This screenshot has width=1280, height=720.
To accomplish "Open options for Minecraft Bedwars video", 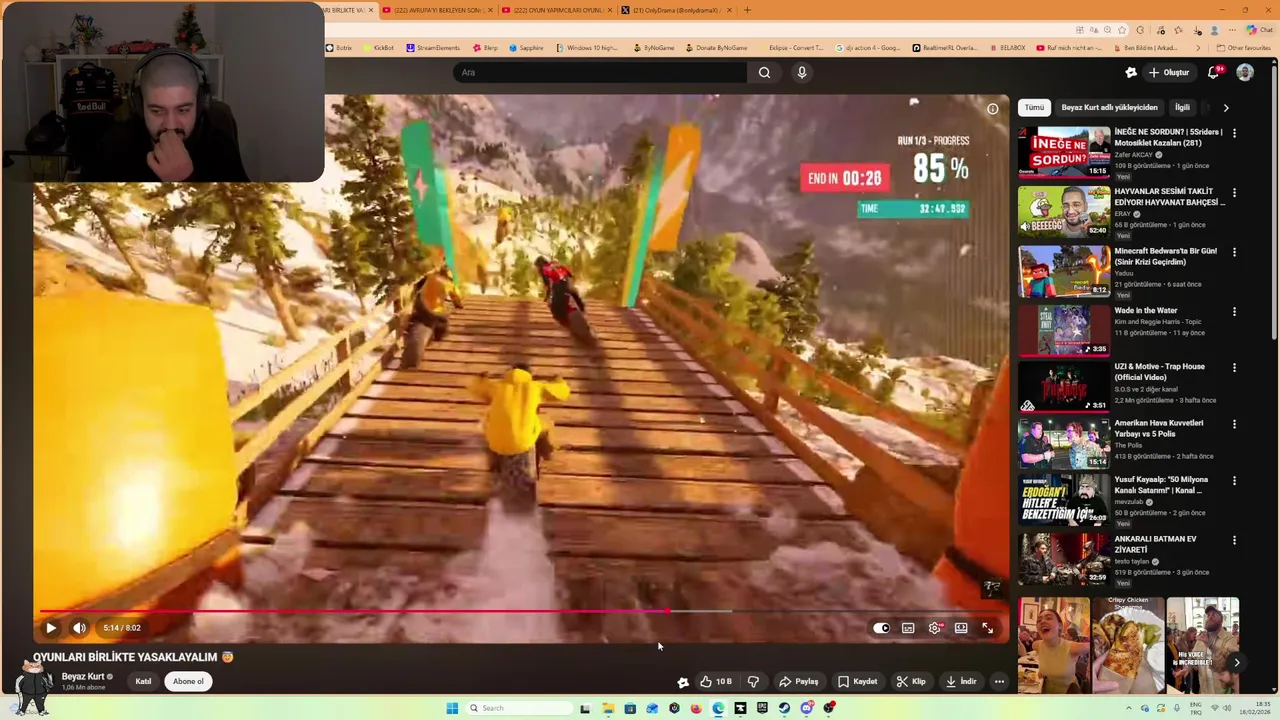I will 1234,252.
